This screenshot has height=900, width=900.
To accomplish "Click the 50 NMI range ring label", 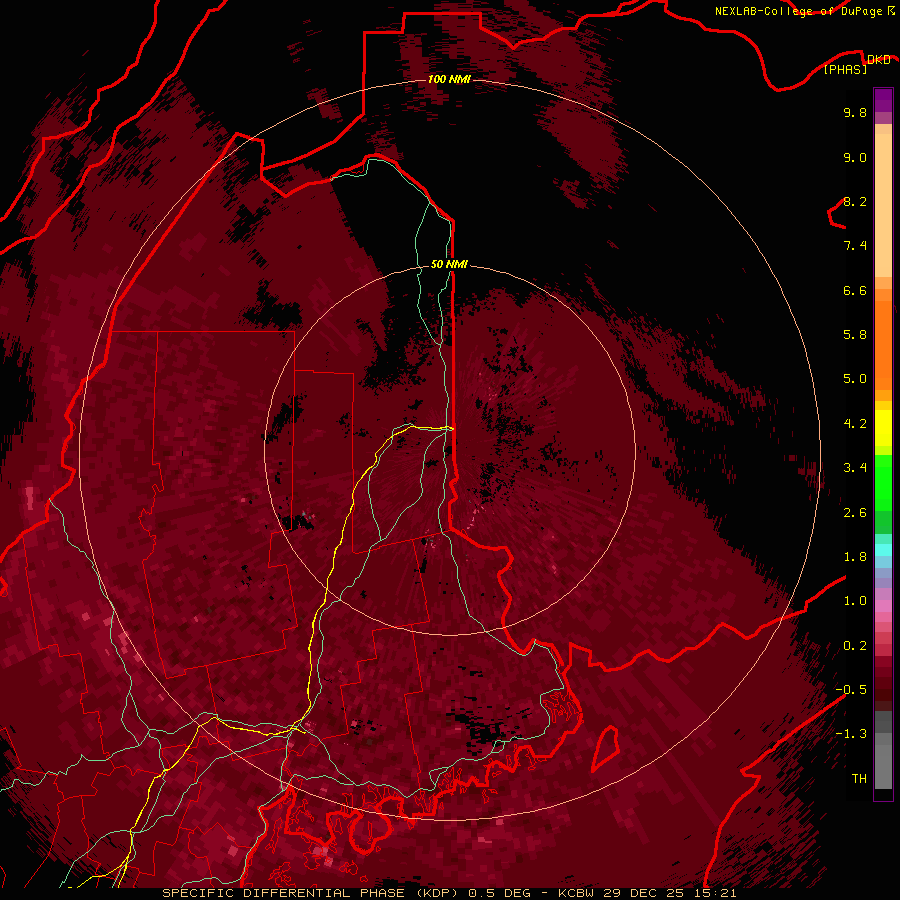I will pyautogui.click(x=449, y=264).
